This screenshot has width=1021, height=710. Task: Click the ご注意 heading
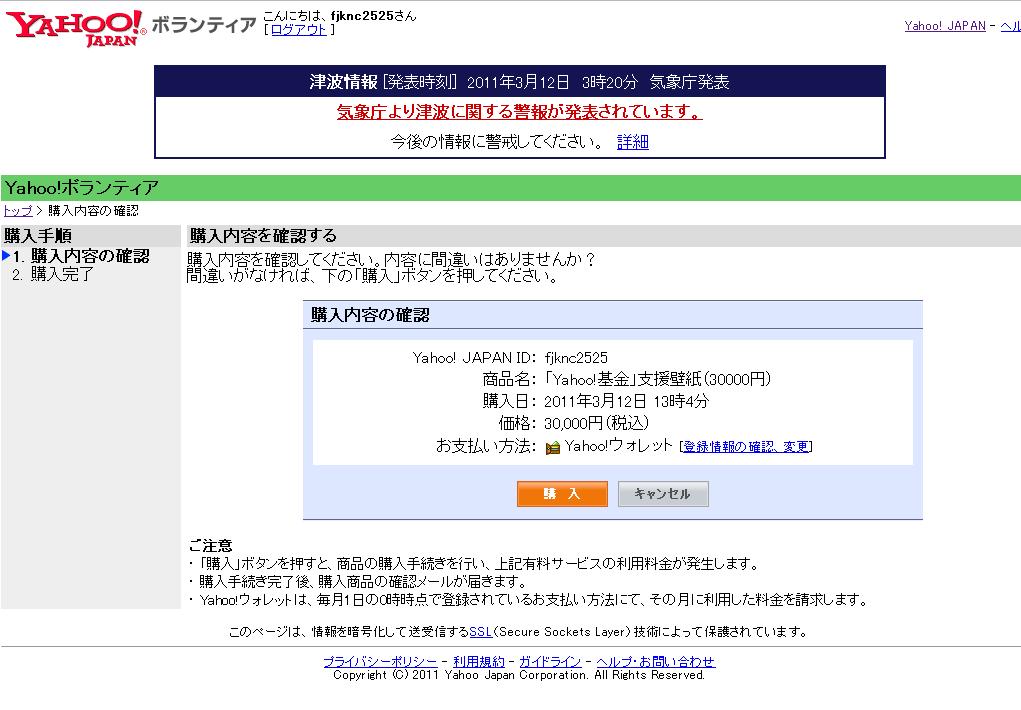(210, 545)
